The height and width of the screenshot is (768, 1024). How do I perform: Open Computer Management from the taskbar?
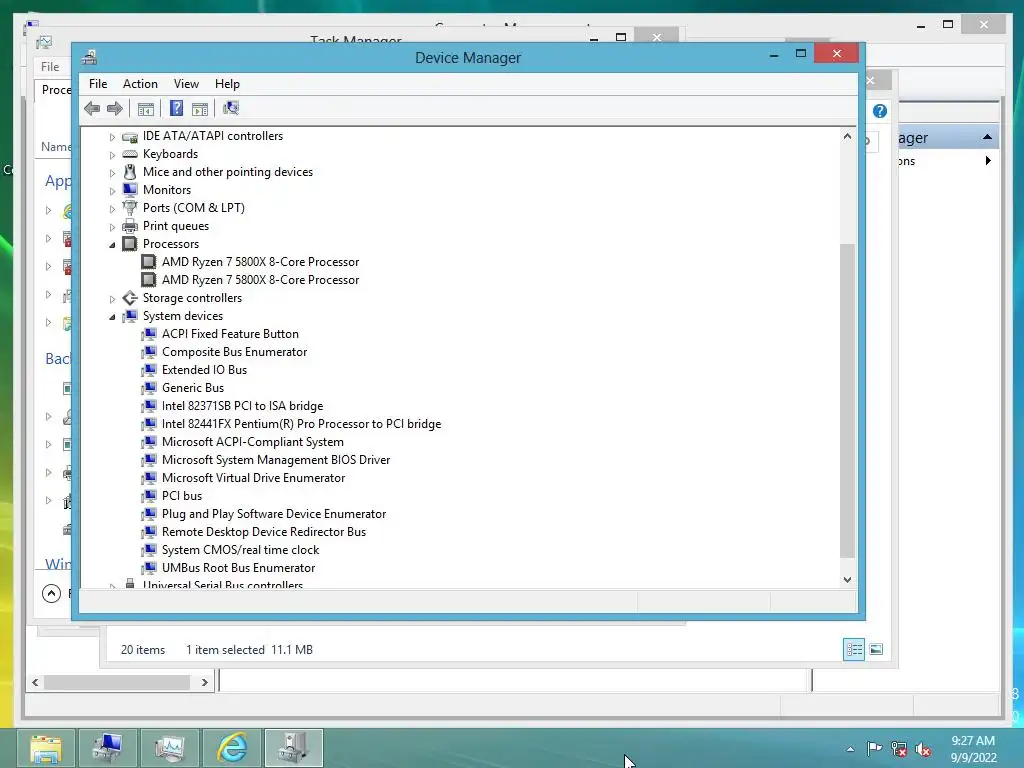tap(108, 748)
